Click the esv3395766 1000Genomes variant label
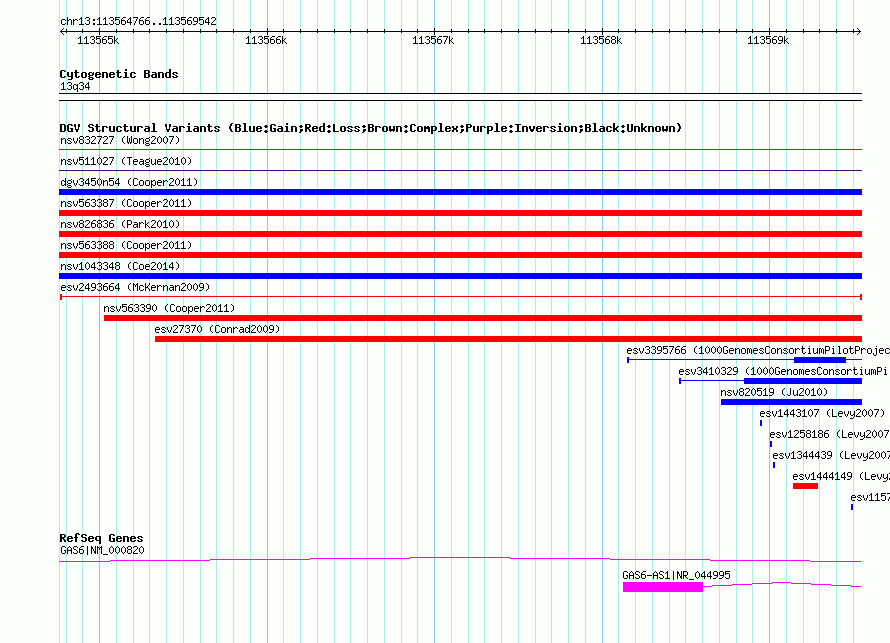This screenshot has height=643, width=890. (758, 350)
